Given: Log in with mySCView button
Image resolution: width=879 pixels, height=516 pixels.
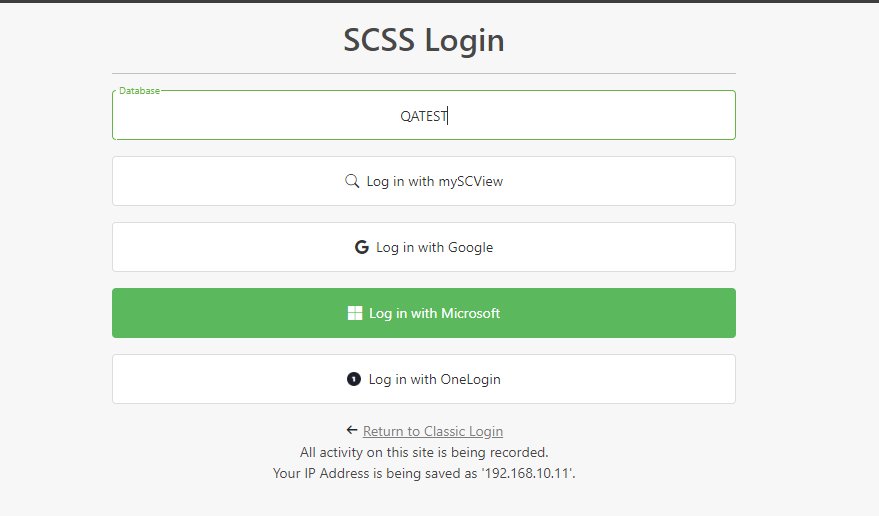Looking at the screenshot, I should click(424, 181).
